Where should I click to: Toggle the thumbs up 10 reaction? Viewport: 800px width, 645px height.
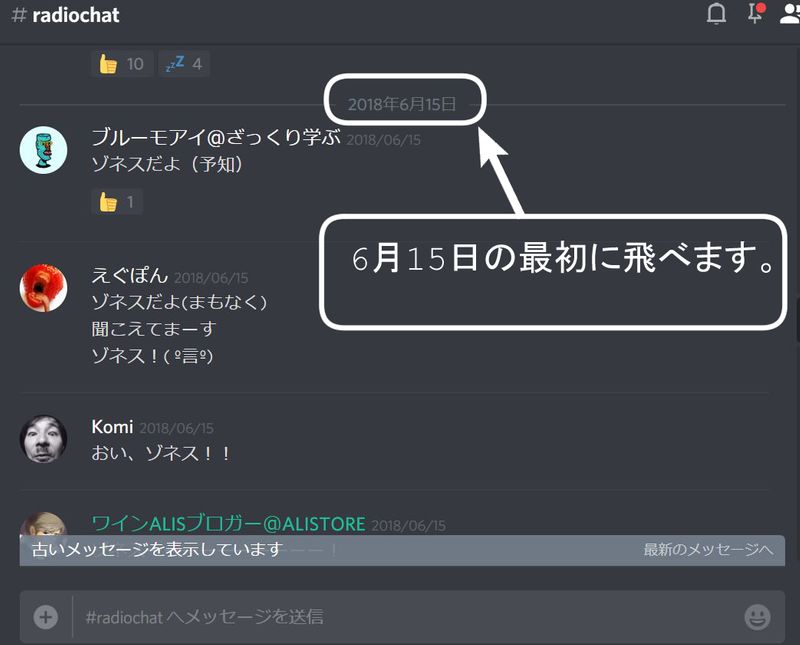click(x=121, y=64)
